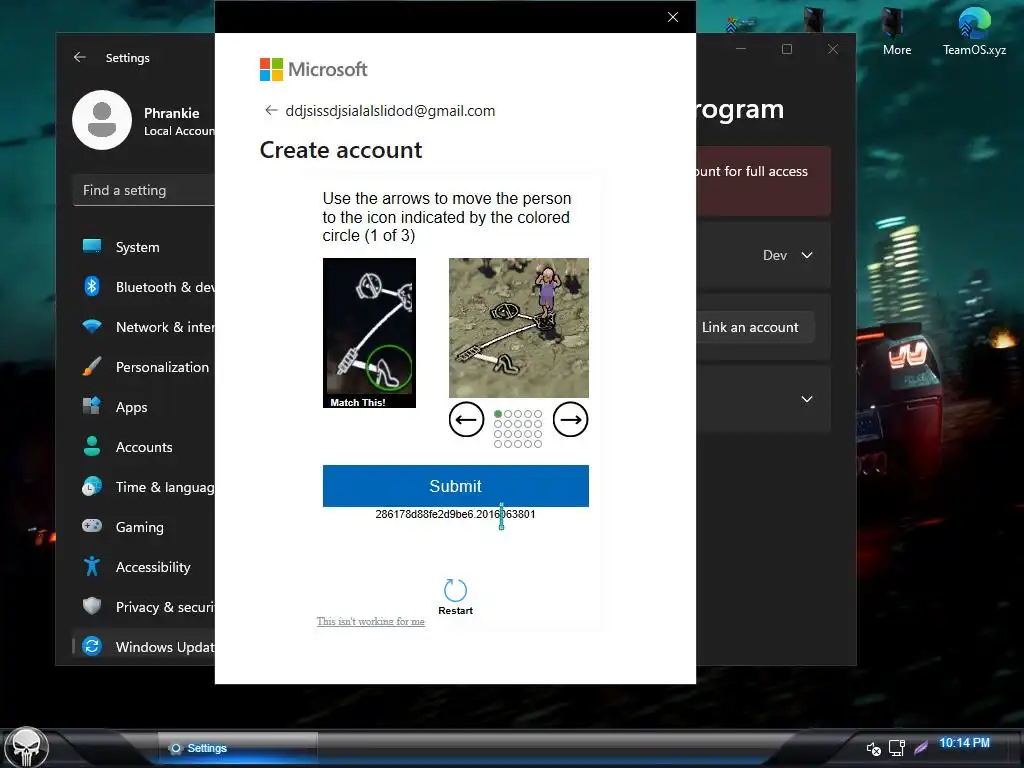This screenshot has height=768, width=1024.
Task: Open 'This isn't working for me' link
Action: [370, 621]
